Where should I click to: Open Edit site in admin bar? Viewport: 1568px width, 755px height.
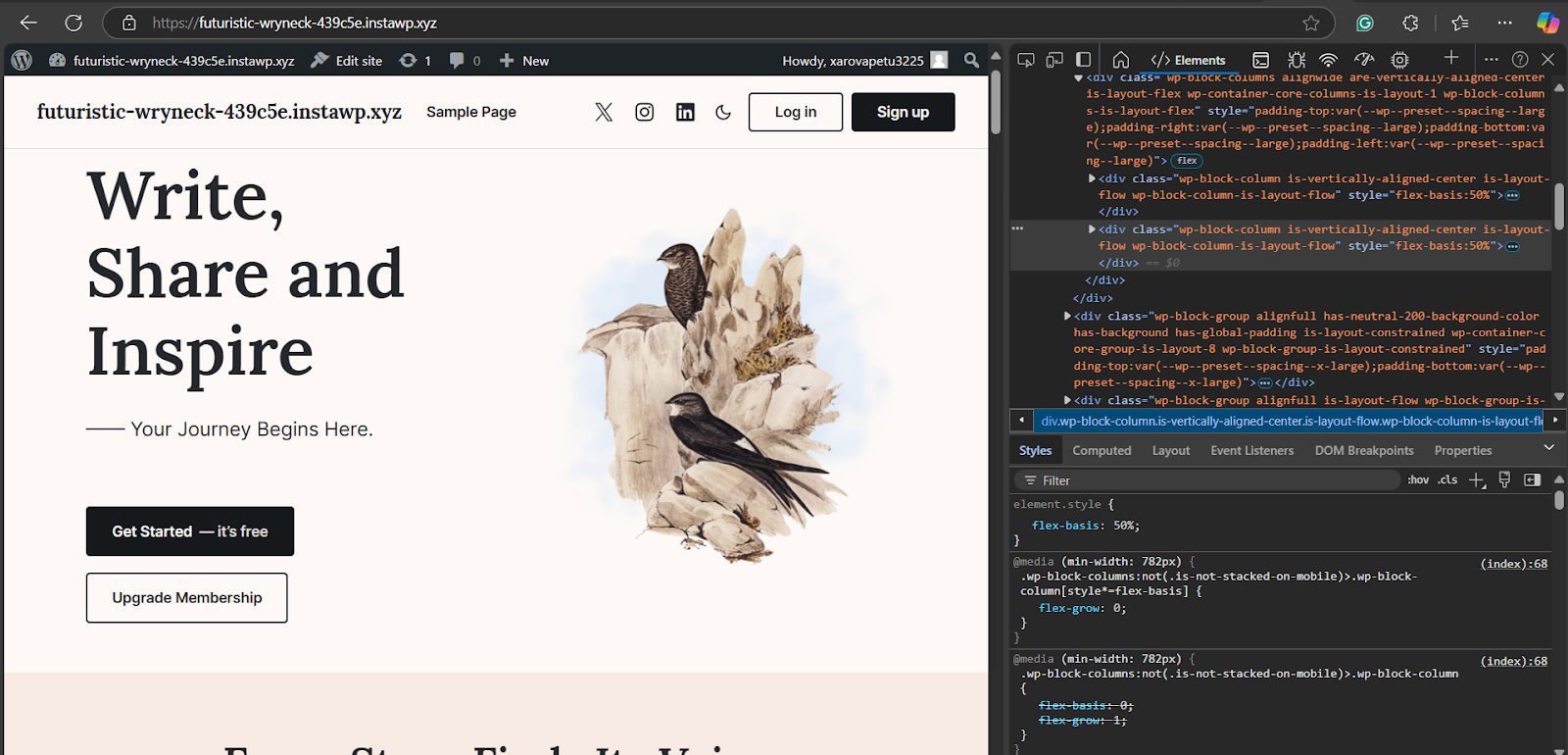pos(347,60)
